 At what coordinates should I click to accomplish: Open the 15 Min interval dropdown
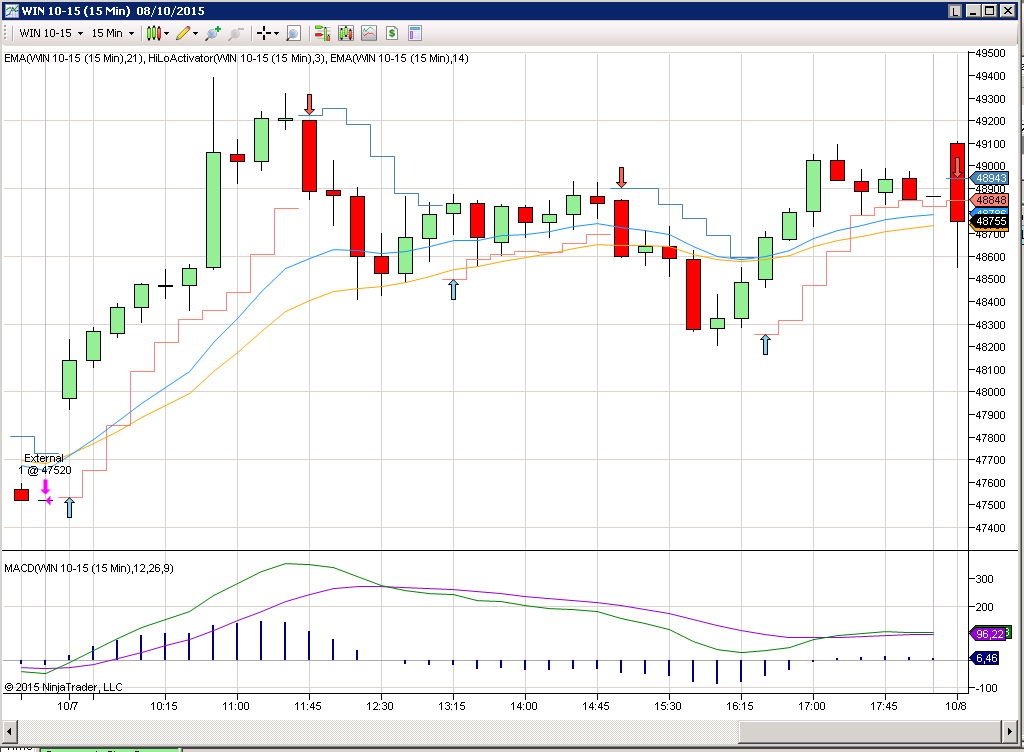pyautogui.click(x=112, y=33)
